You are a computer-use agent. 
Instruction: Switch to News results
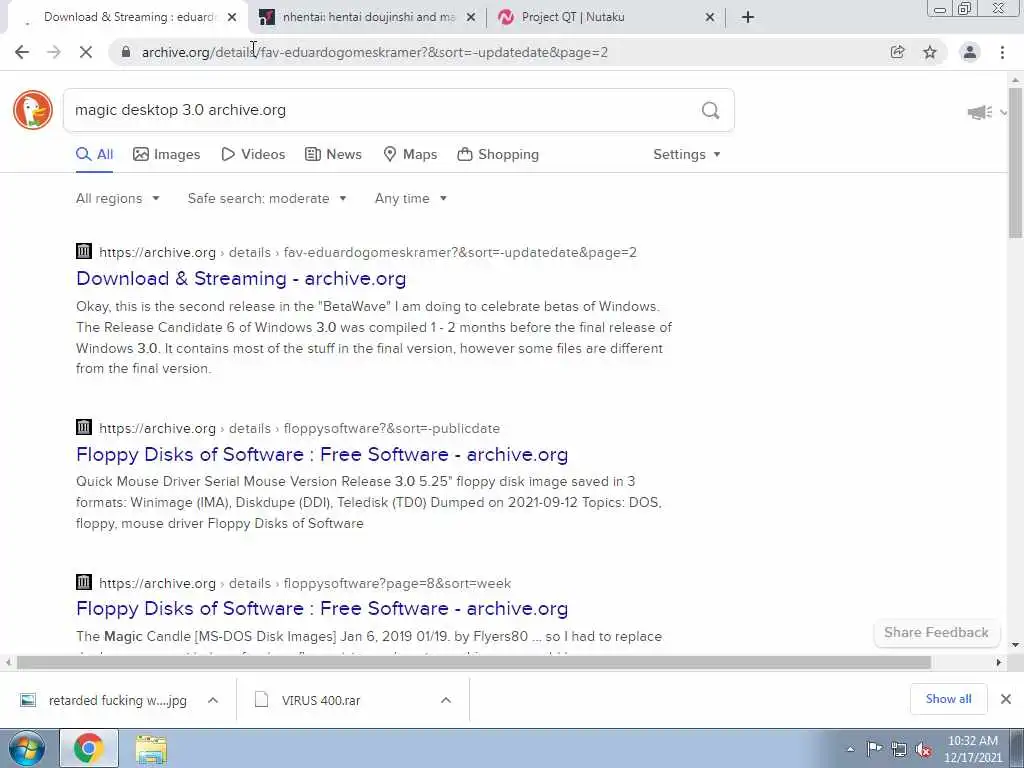[x=333, y=155]
